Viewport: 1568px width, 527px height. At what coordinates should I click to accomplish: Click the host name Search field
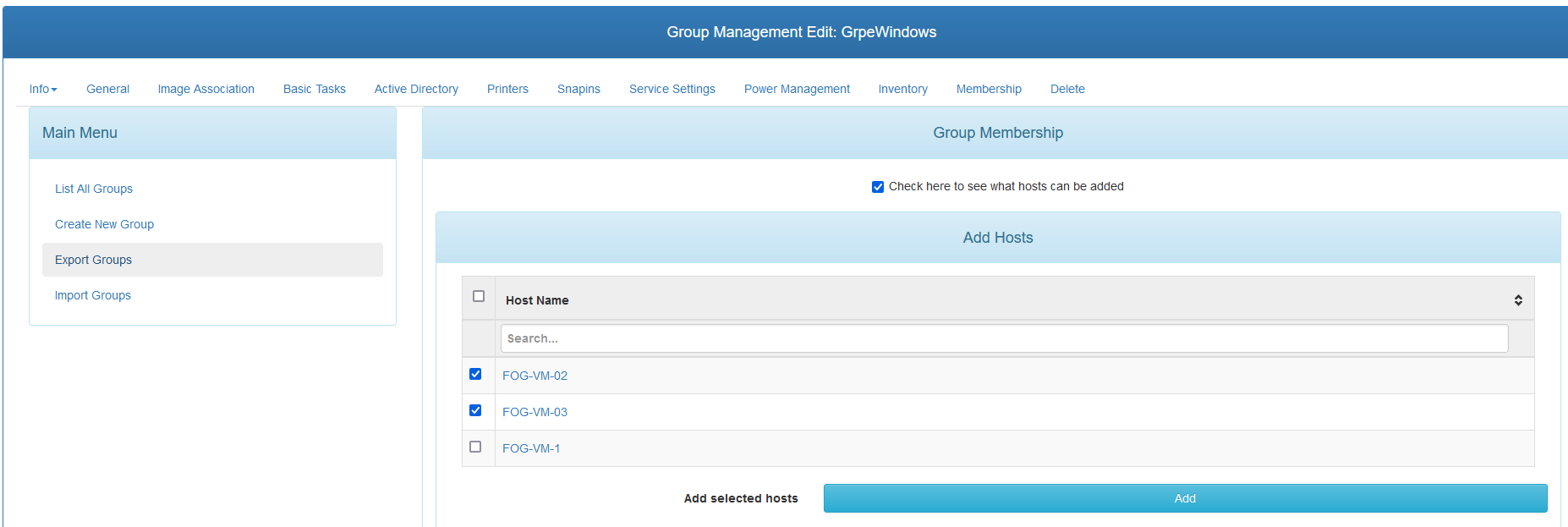(x=1003, y=338)
